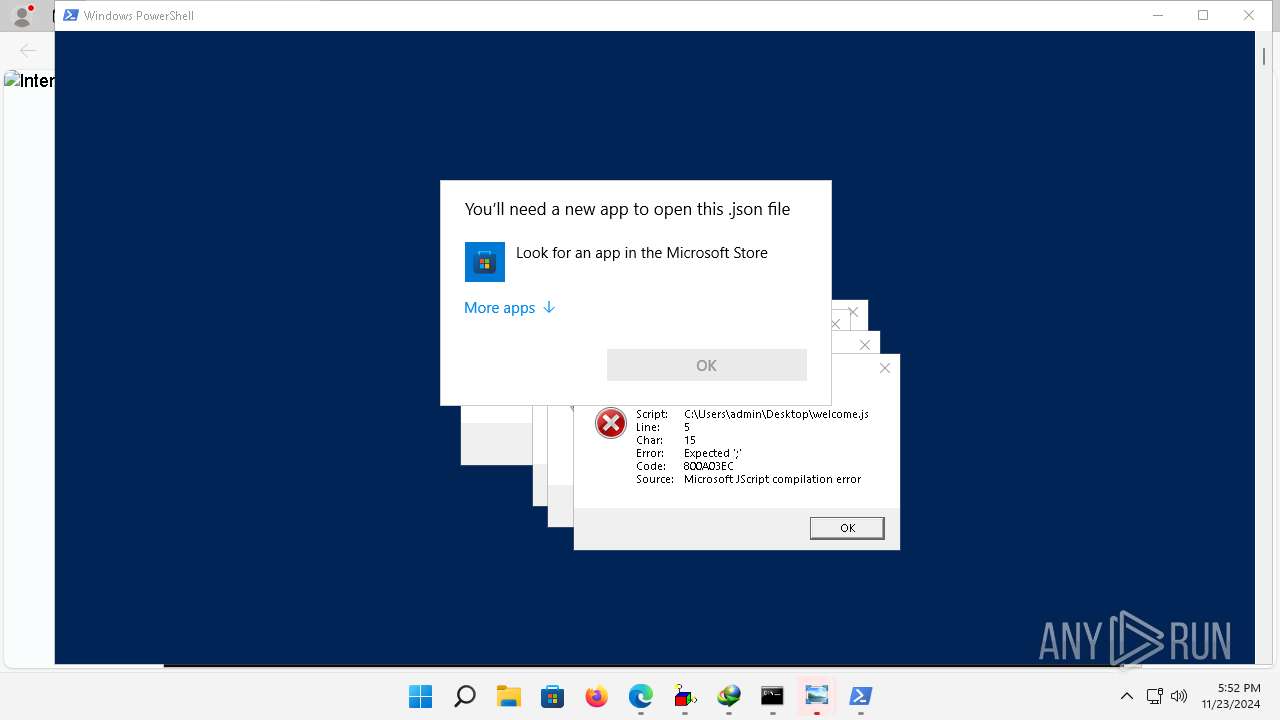The height and width of the screenshot is (720, 1280).
Task: Click the red error icon in script dialog
Action: (x=610, y=423)
